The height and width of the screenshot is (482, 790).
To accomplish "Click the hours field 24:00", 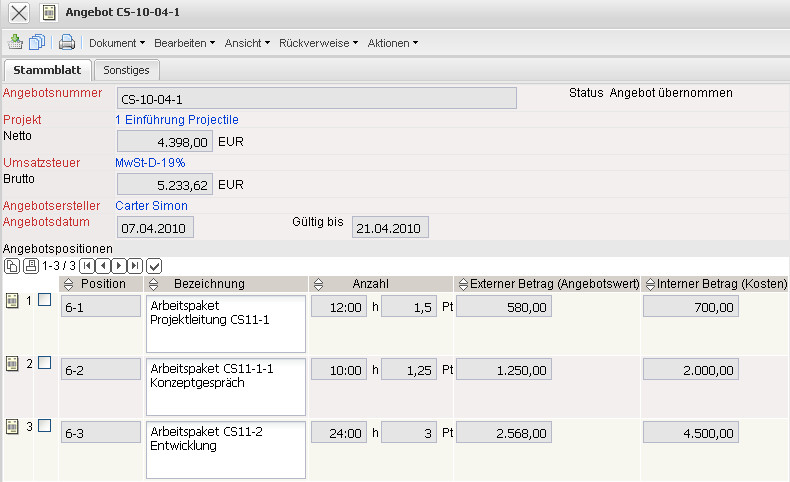I will [x=339, y=432].
